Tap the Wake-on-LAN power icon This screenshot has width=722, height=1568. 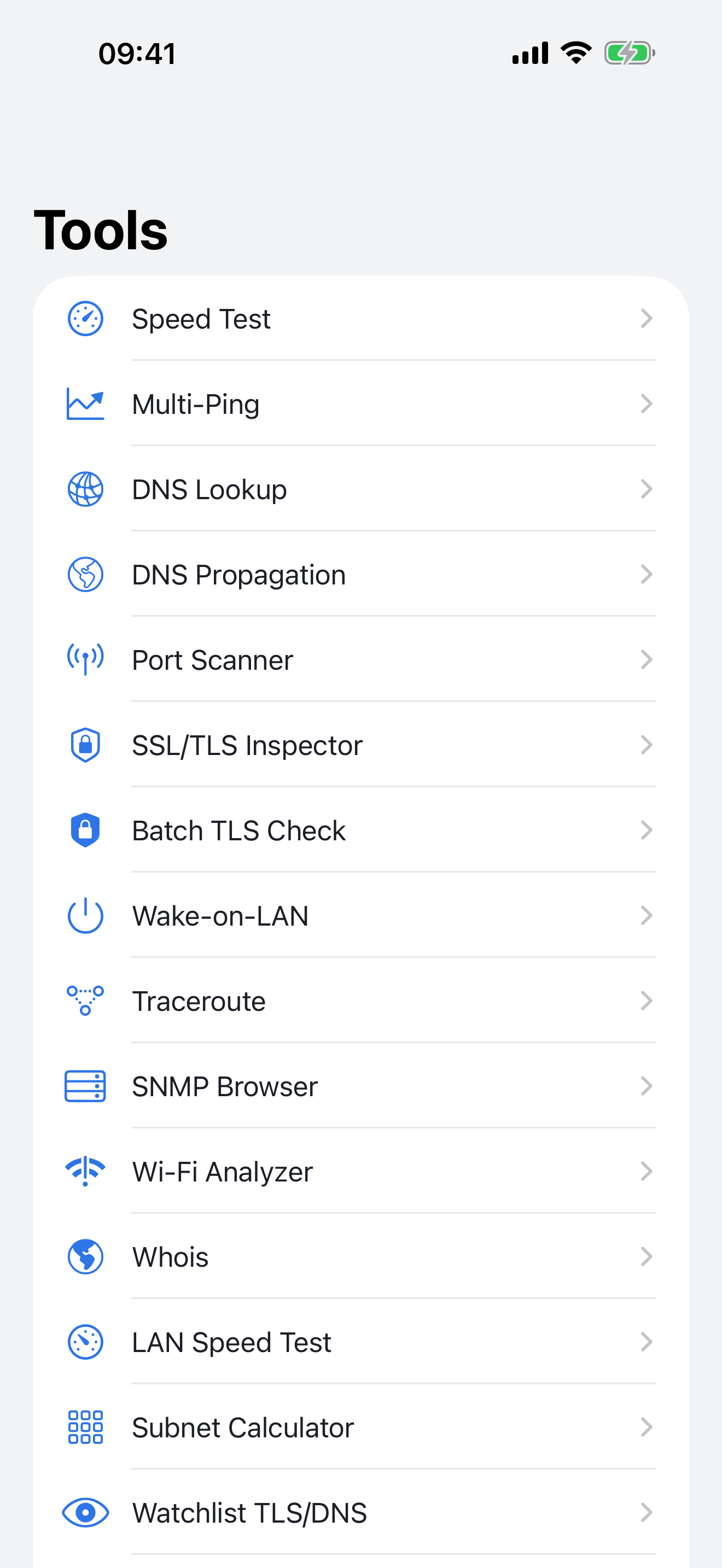tap(85, 915)
